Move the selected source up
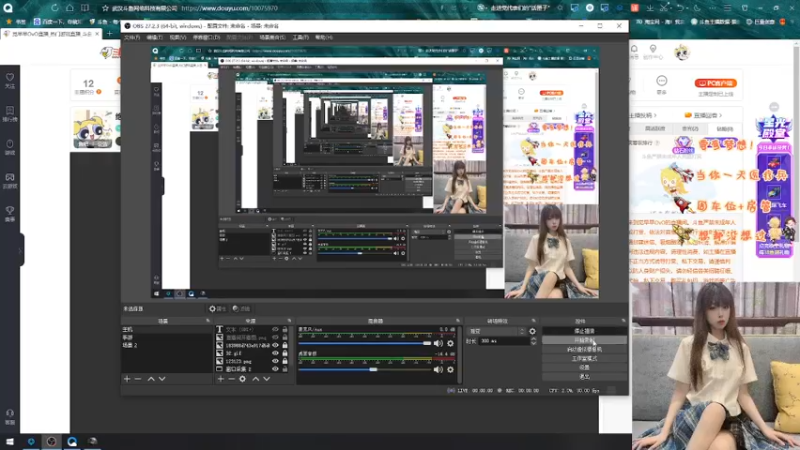This screenshot has width=800, height=450. click(x=256, y=379)
